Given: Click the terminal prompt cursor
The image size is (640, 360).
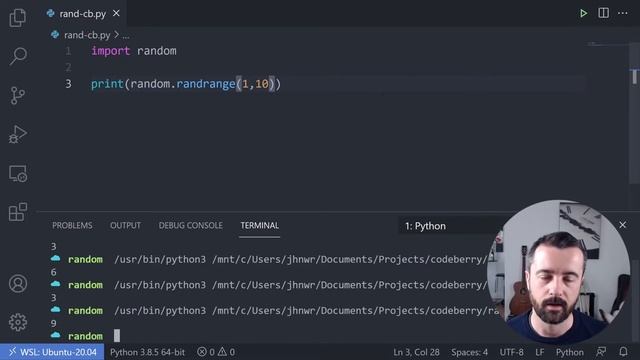Looking at the screenshot, I should coord(117,336).
